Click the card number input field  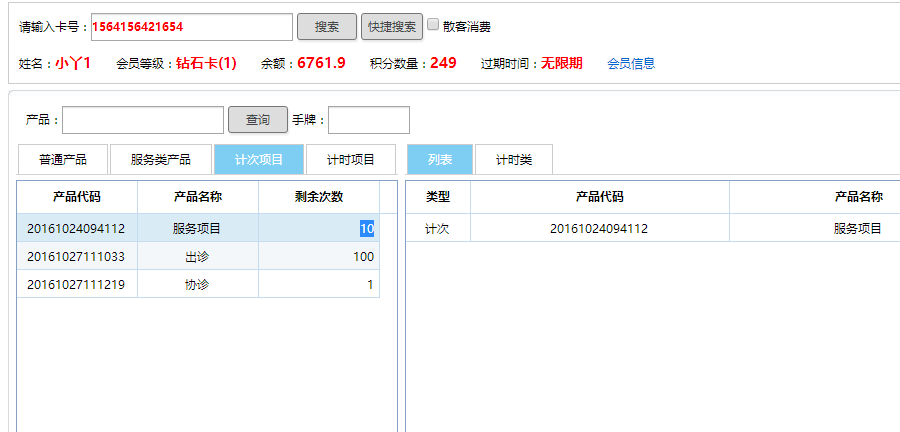coord(192,27)
